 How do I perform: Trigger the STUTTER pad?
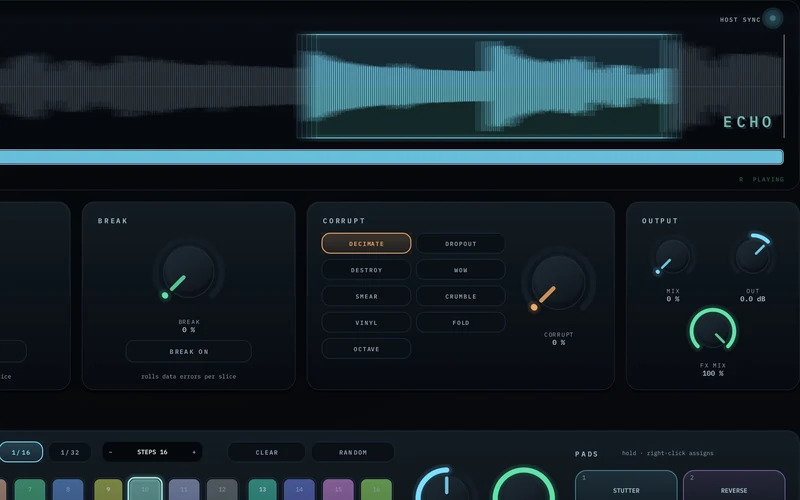626,485
